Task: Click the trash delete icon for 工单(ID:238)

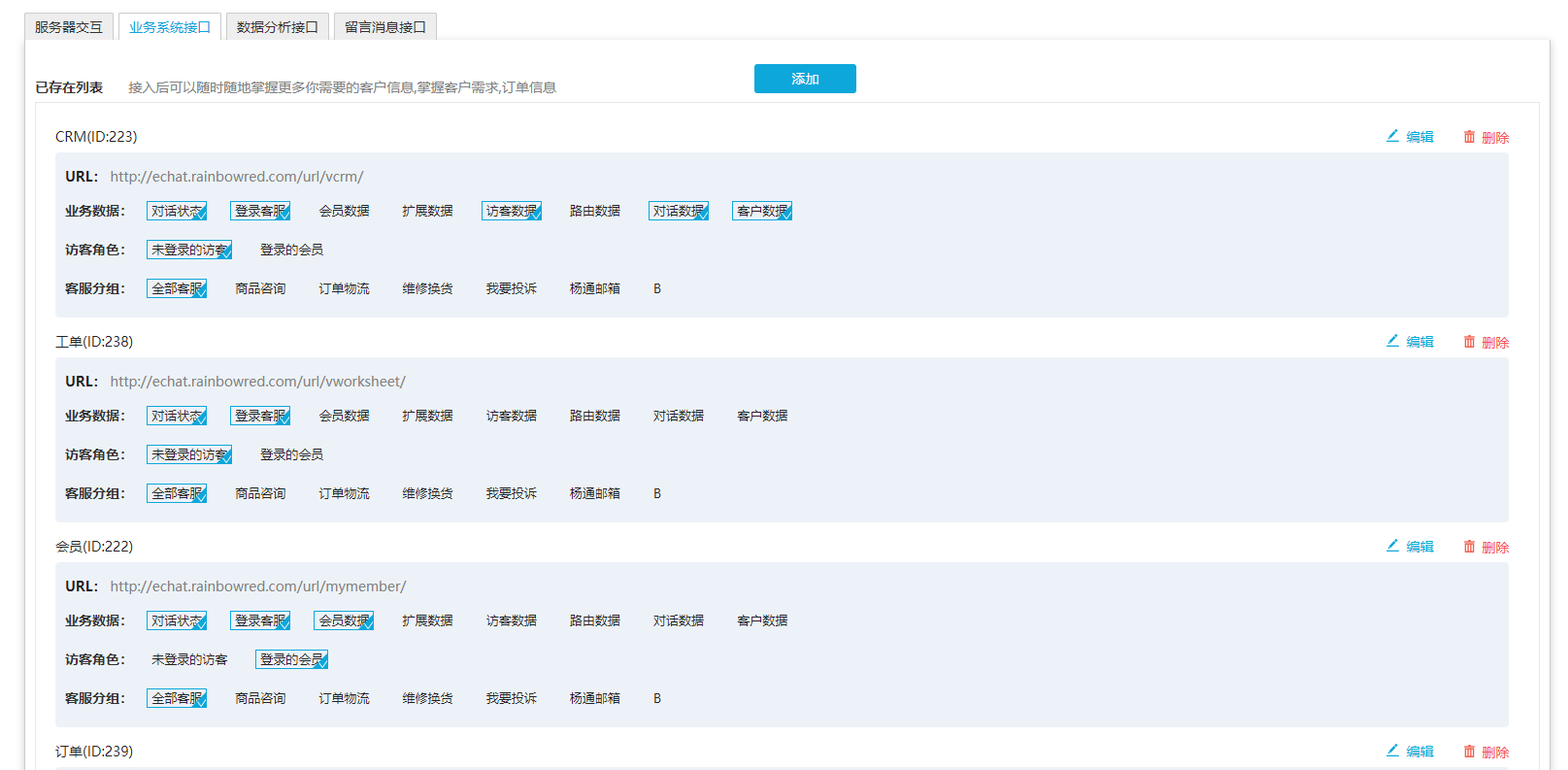Action: (x=1469, y=342)
